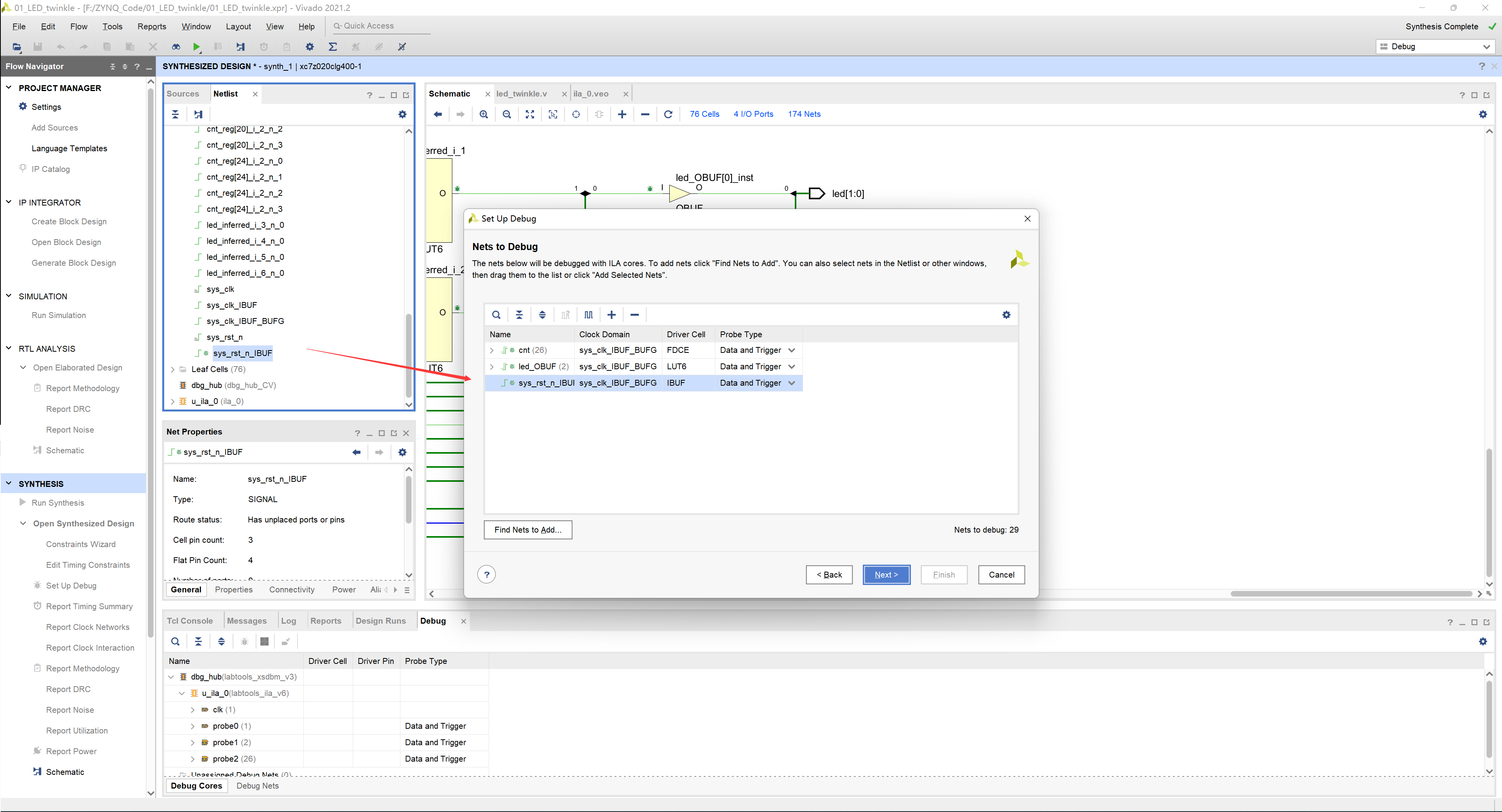Expand the cnt (26) net row
Image resolution: width=1502 pixels, height=812 pixels.
[491, 351]
